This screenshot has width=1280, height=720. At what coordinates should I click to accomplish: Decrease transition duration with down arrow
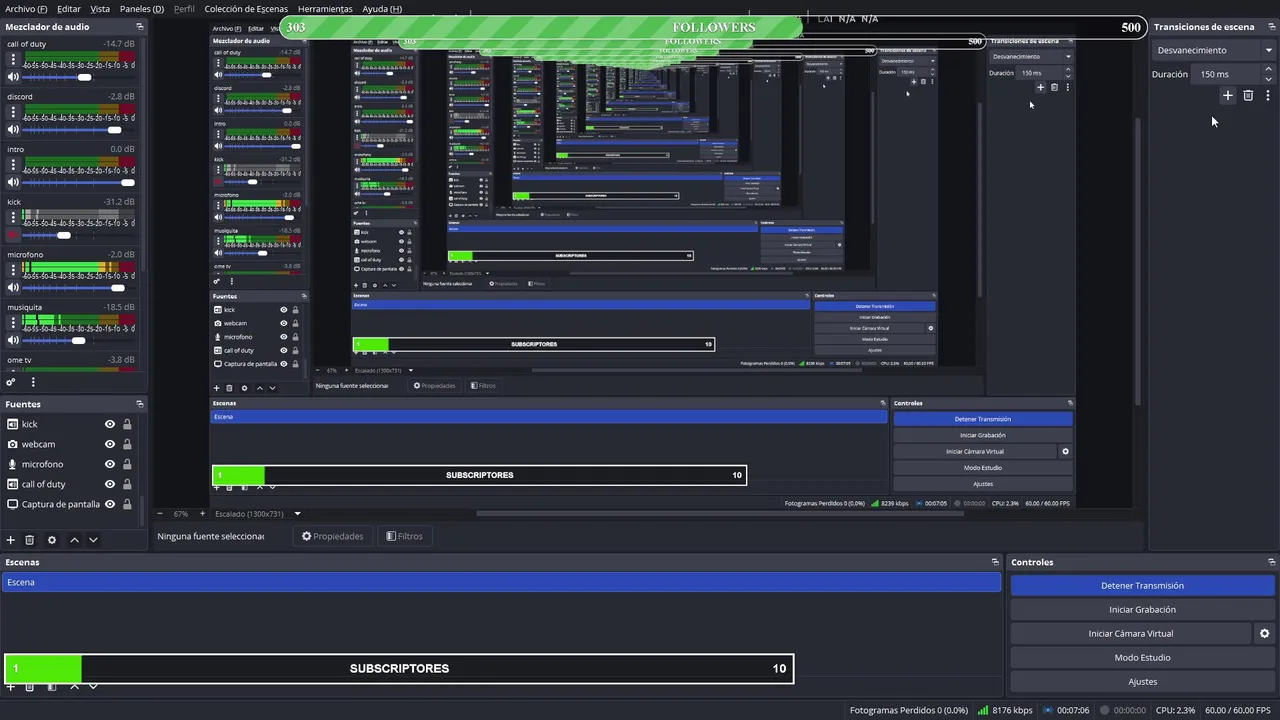click(1269, 78)
